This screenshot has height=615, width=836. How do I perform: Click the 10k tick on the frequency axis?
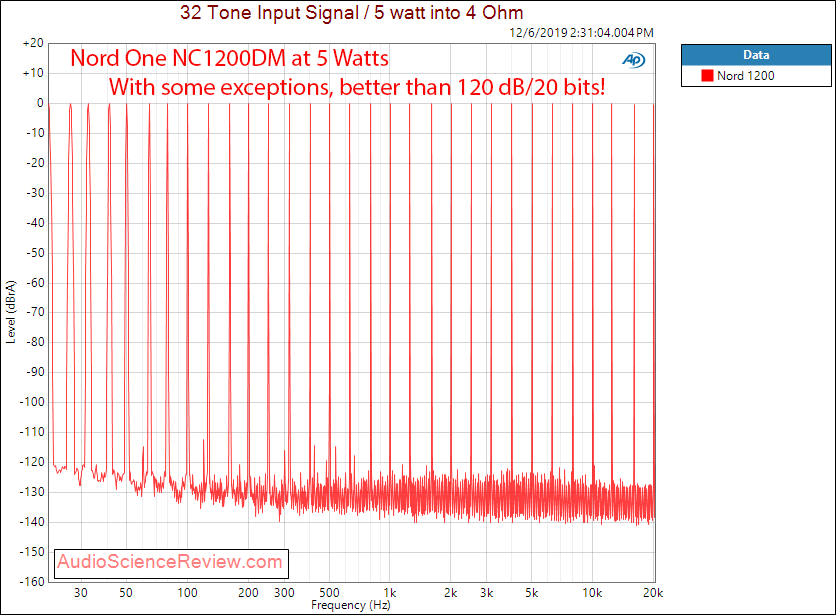point(592,593)
